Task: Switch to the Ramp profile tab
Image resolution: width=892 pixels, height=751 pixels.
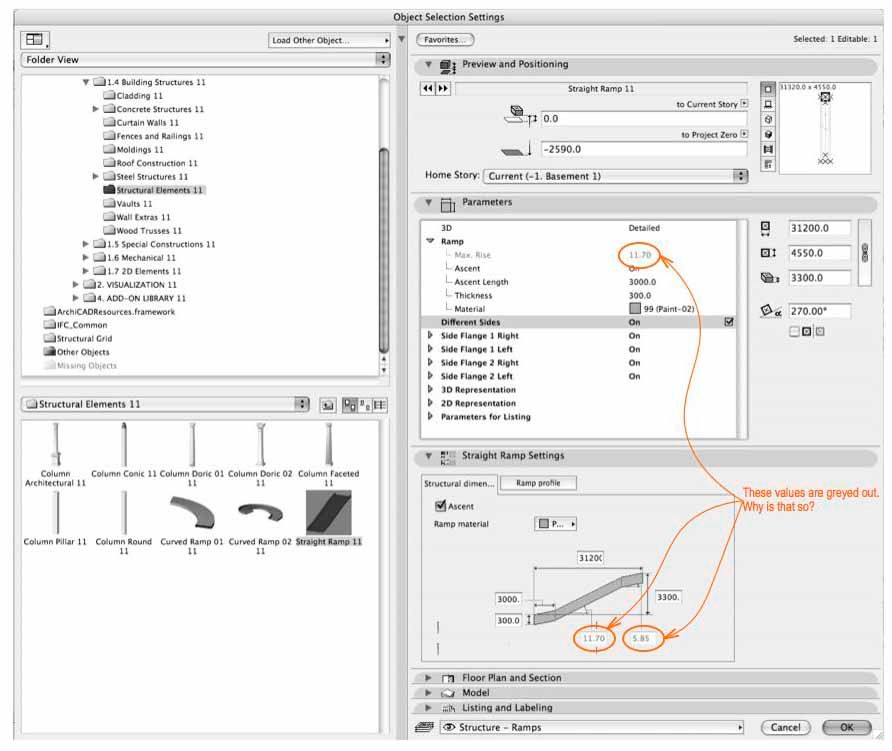Action: [538, 483]
